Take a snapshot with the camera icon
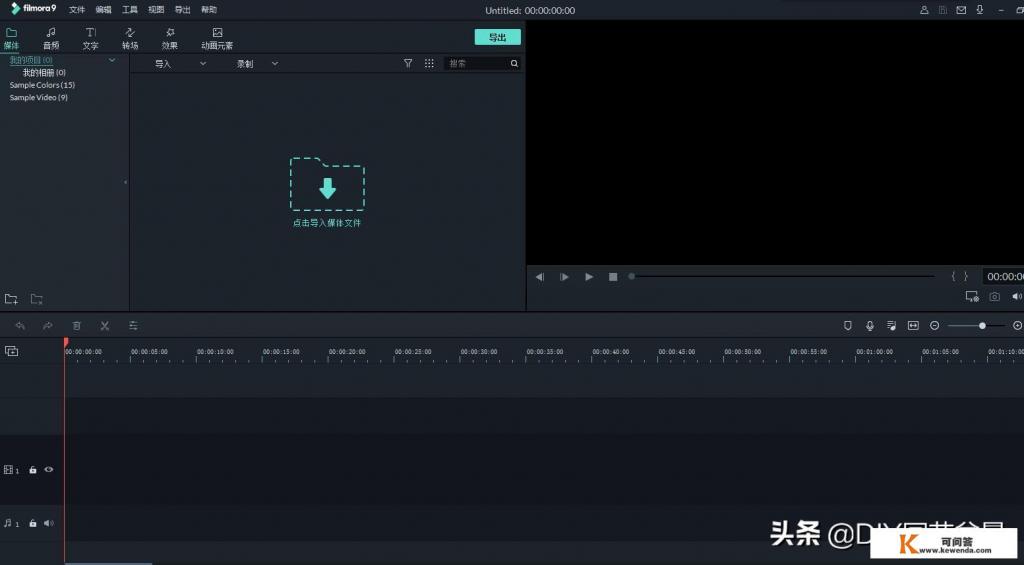The height and width of the screenshot is (565, 1024). pos(994,297)
